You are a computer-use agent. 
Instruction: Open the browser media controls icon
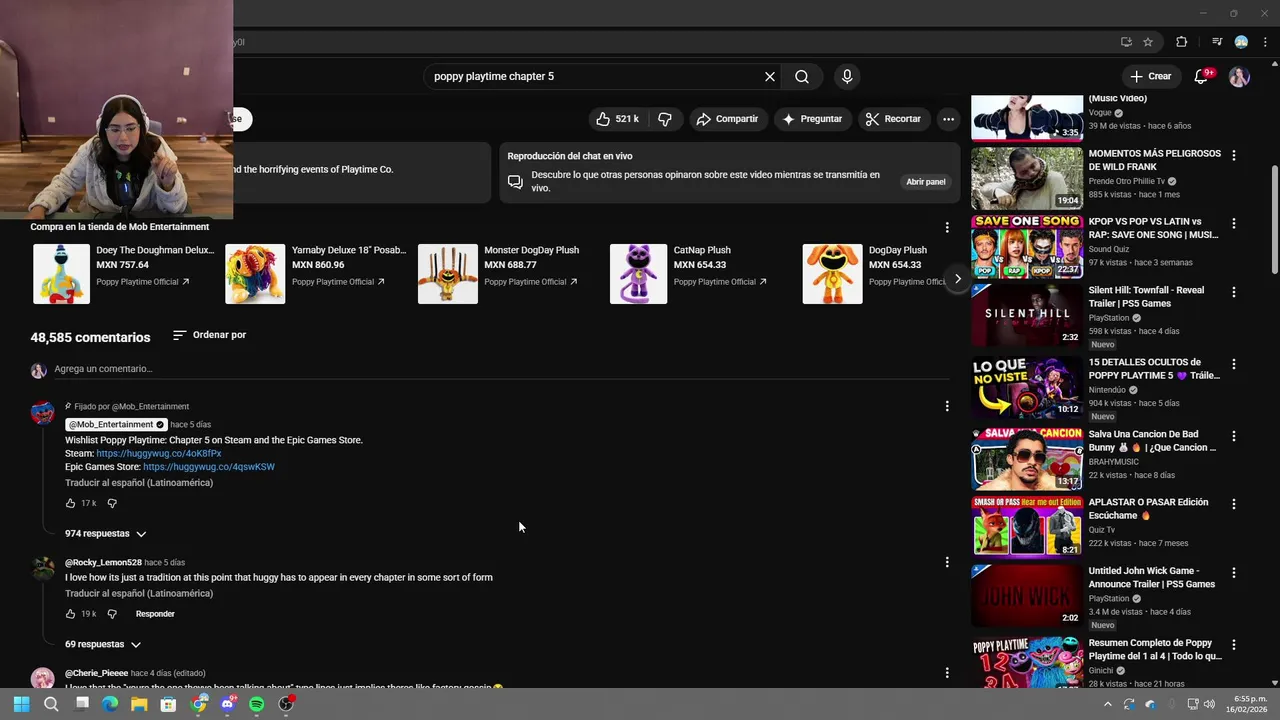click(x=1217, y=42)
